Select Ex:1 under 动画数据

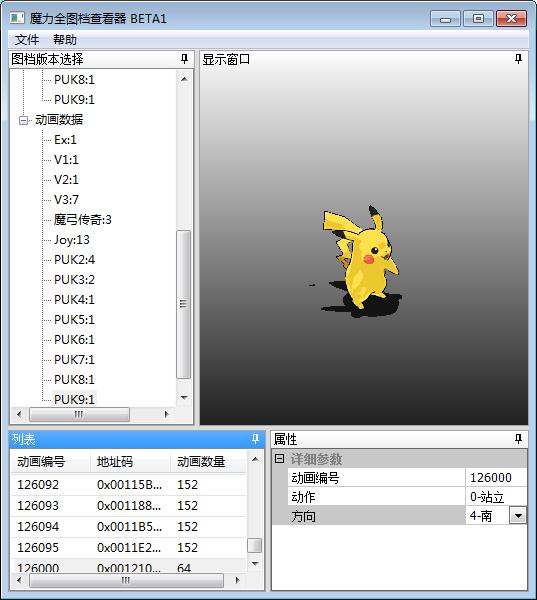tap(65, 140)
